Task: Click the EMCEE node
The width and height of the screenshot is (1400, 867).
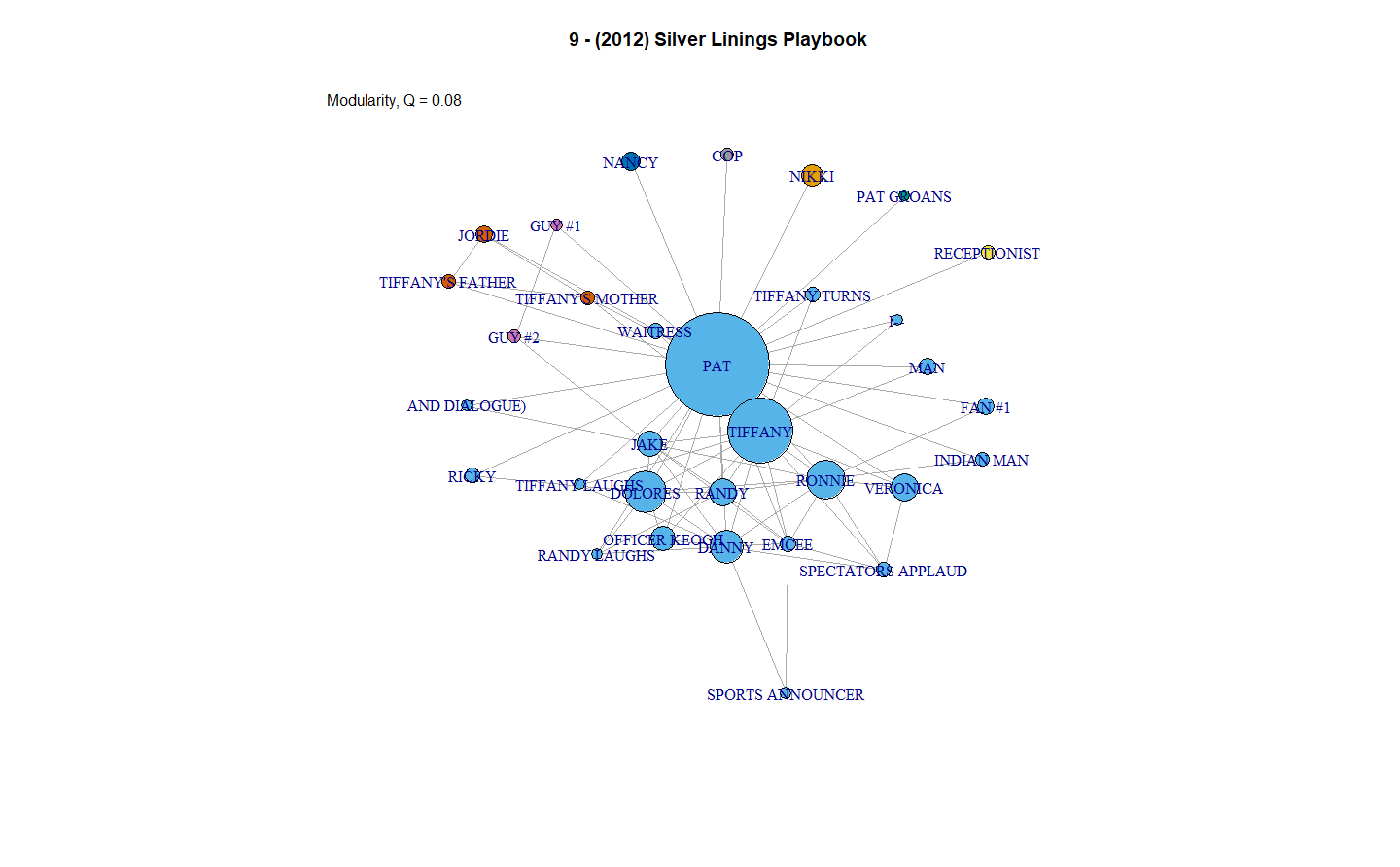Action: (788, 544)
